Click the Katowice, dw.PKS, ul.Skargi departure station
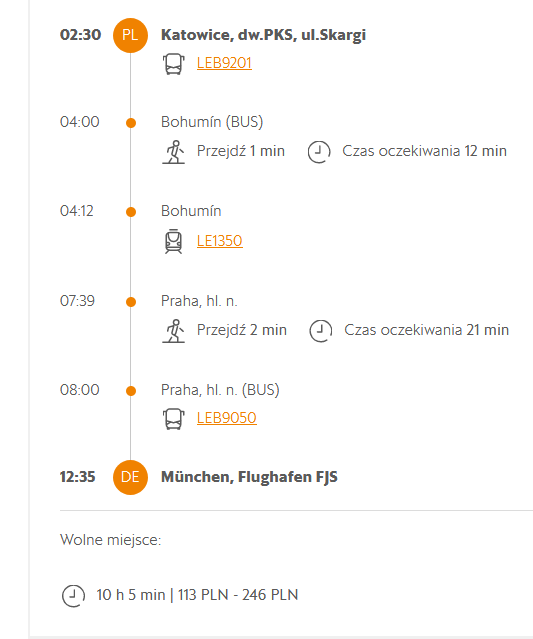Screen dimensions: 533x639 tap(263, 35)
